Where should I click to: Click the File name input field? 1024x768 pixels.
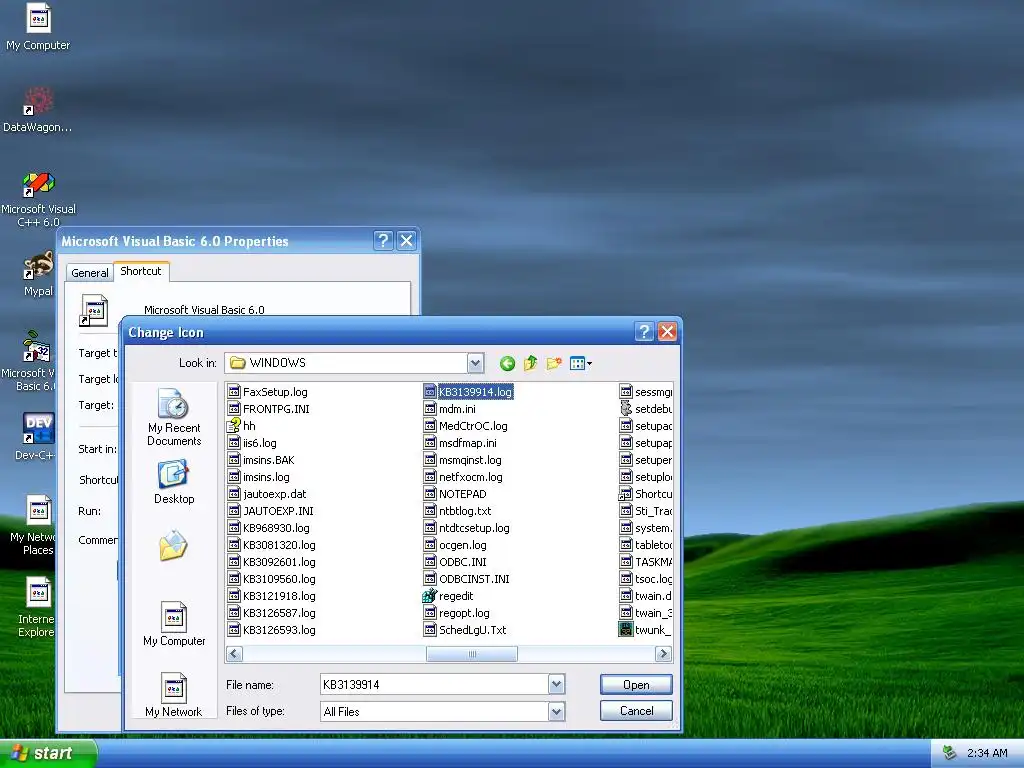click(435, 684)
